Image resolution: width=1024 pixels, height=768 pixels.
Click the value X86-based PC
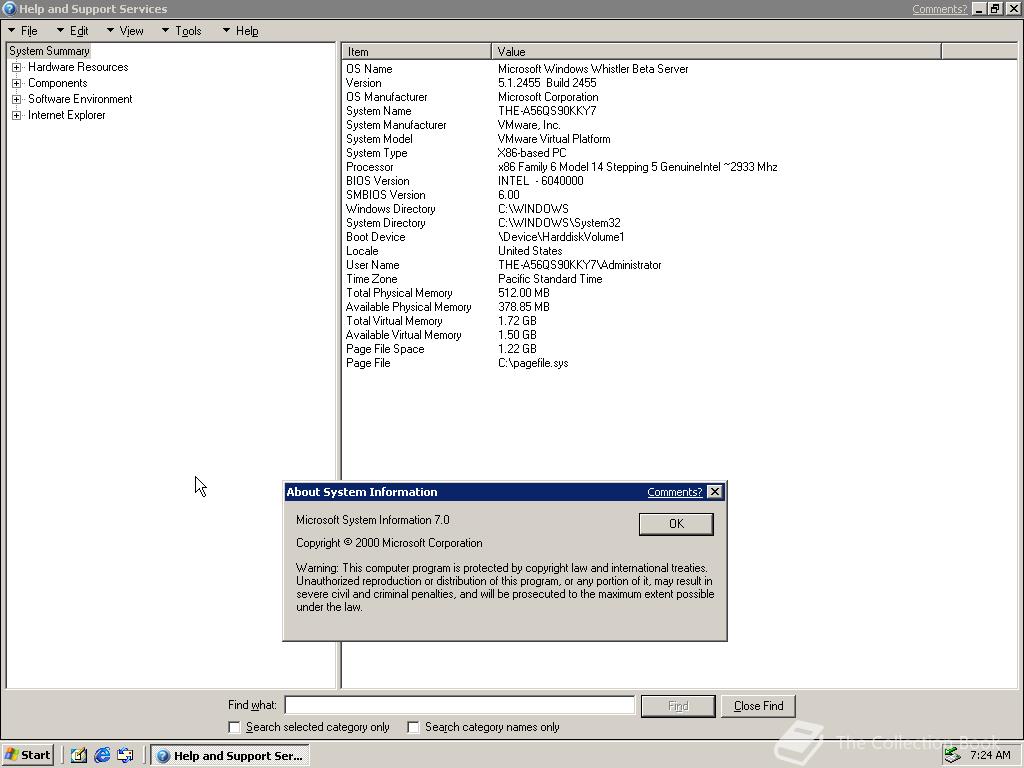(x=532, y=153)
